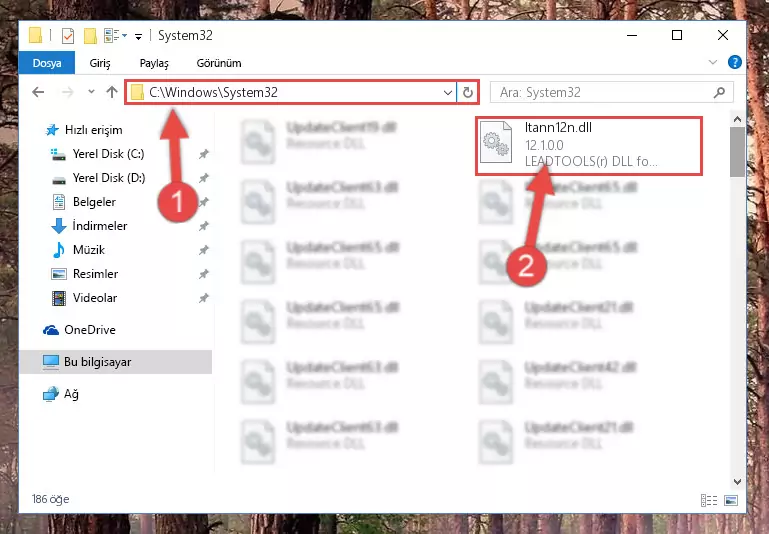The width and height of the screenshot is (769, 534).
Task: Go back with the left arrow
Action: click(x=38, y=92)
